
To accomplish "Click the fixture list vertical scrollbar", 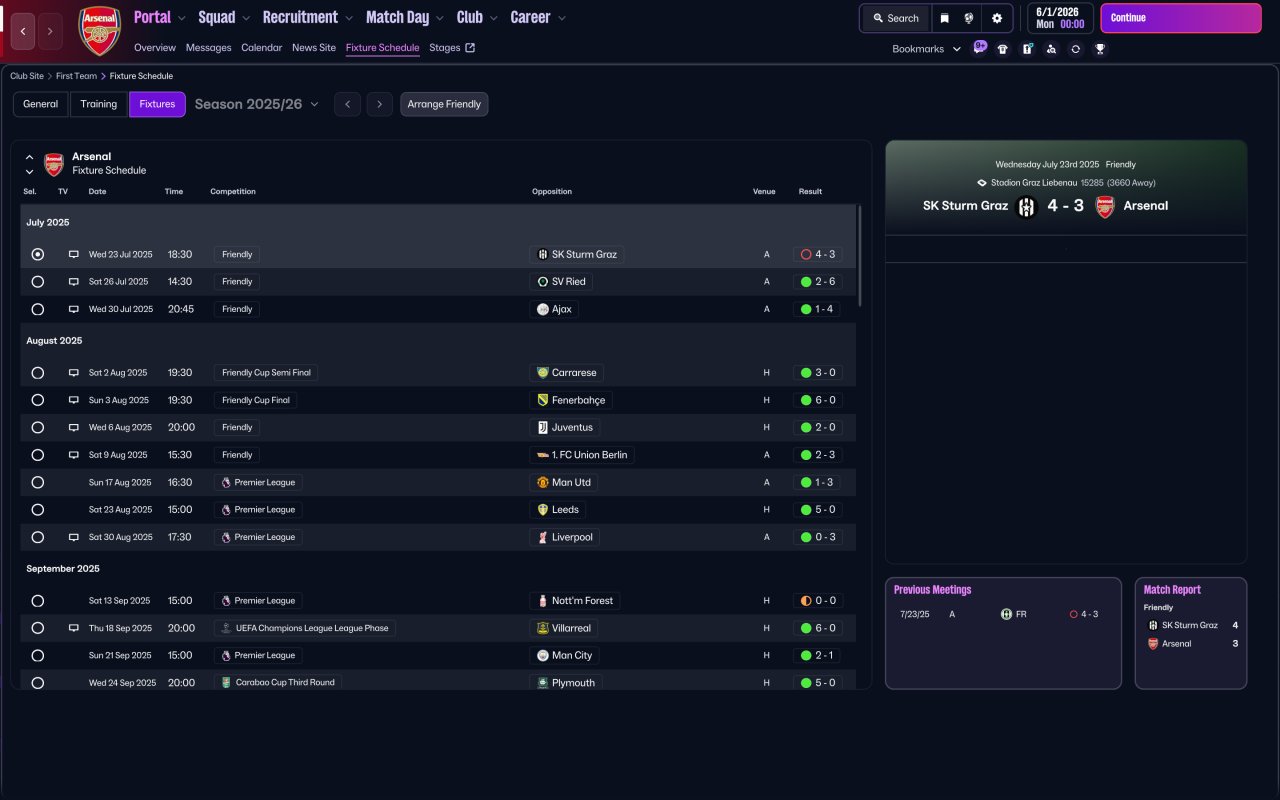I will (859, 256).
